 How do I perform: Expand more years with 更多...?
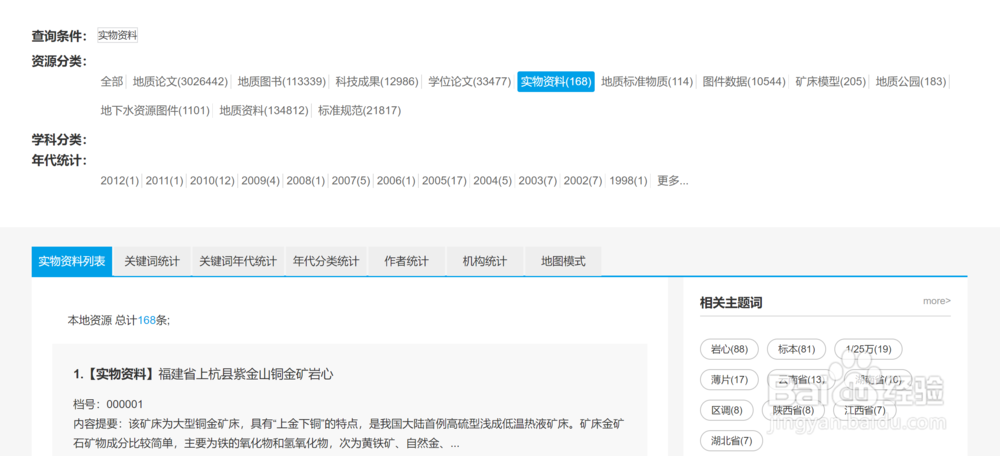(x=673, y=180)
